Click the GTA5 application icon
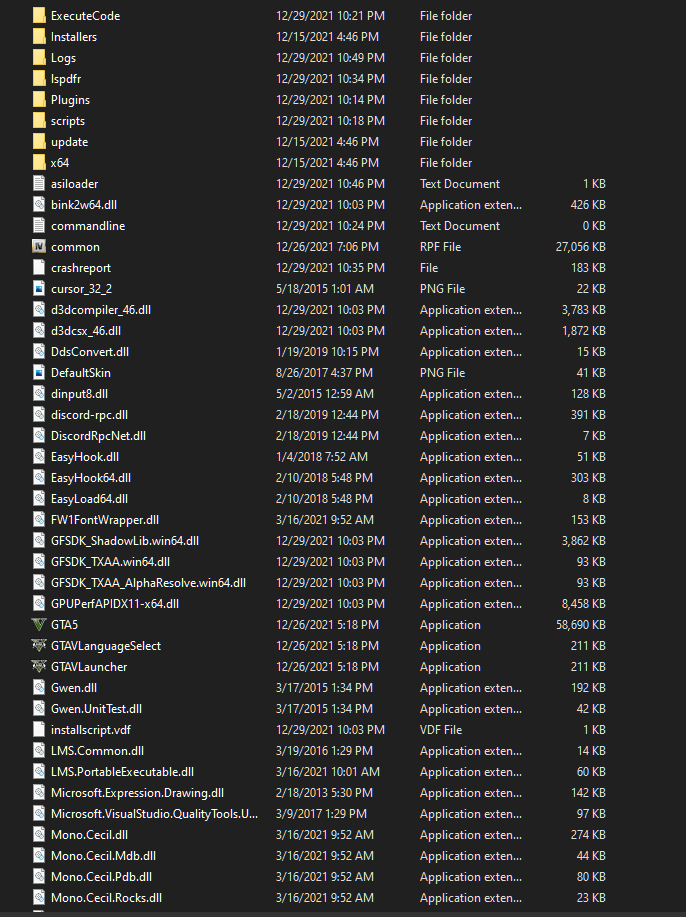This screenshot has height=917, width=686. click(39, 625)
